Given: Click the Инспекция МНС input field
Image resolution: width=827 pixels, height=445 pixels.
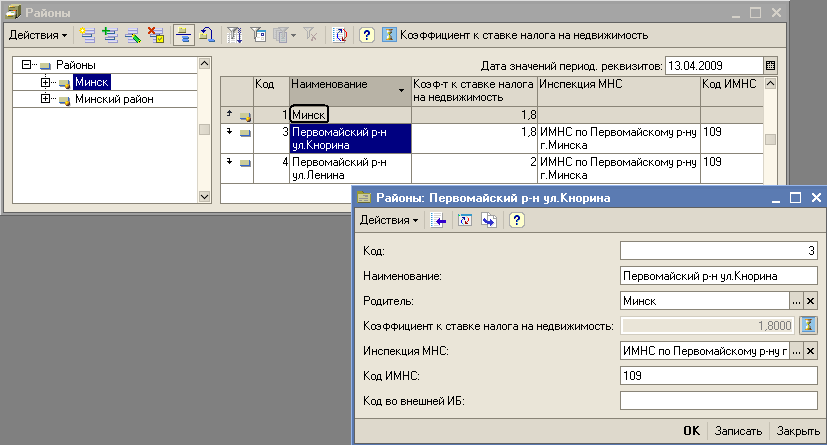Looking at the screenshot, I should pos(705,351).
